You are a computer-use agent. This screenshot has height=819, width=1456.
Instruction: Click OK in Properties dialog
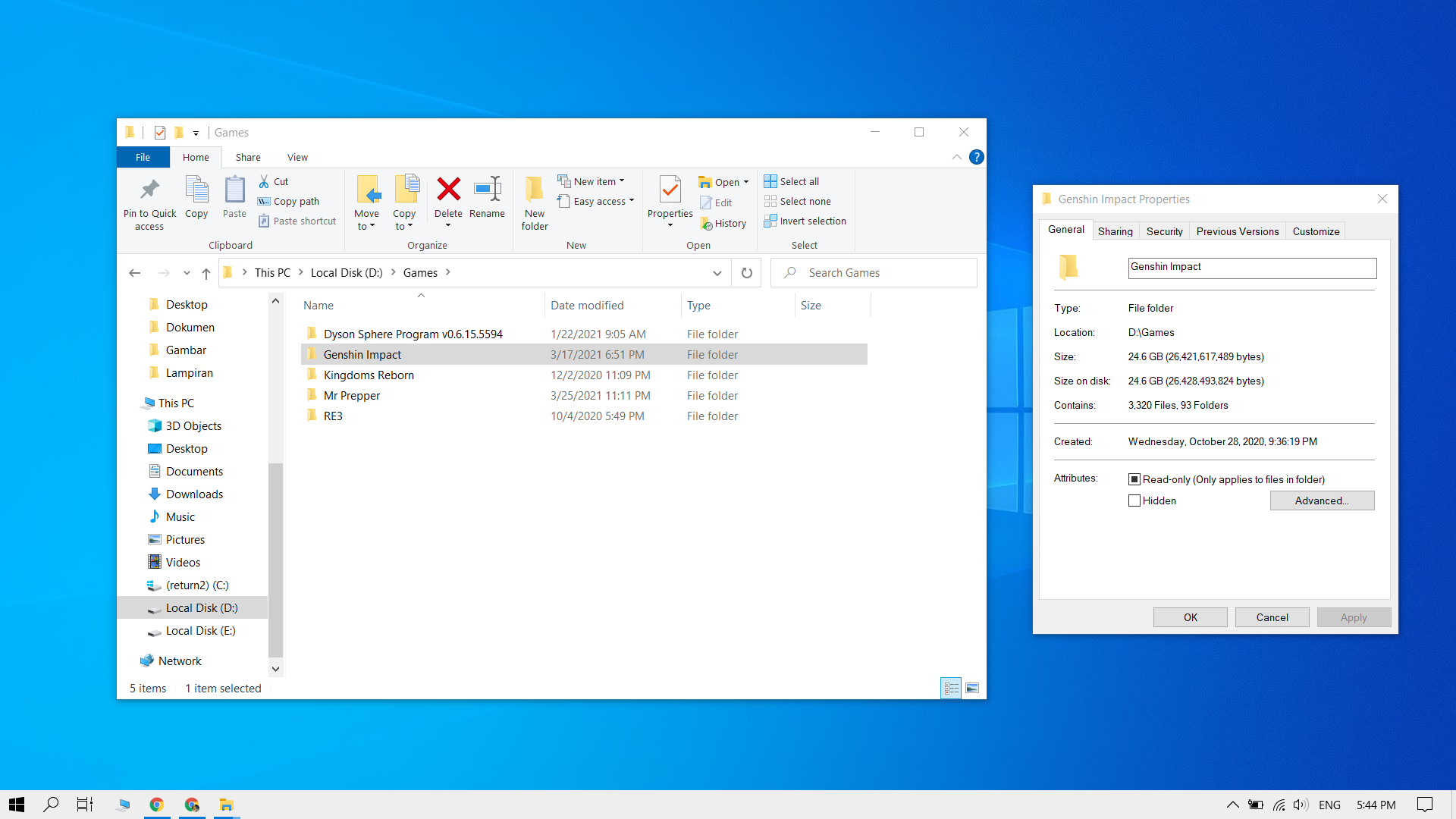[1191, 617]
